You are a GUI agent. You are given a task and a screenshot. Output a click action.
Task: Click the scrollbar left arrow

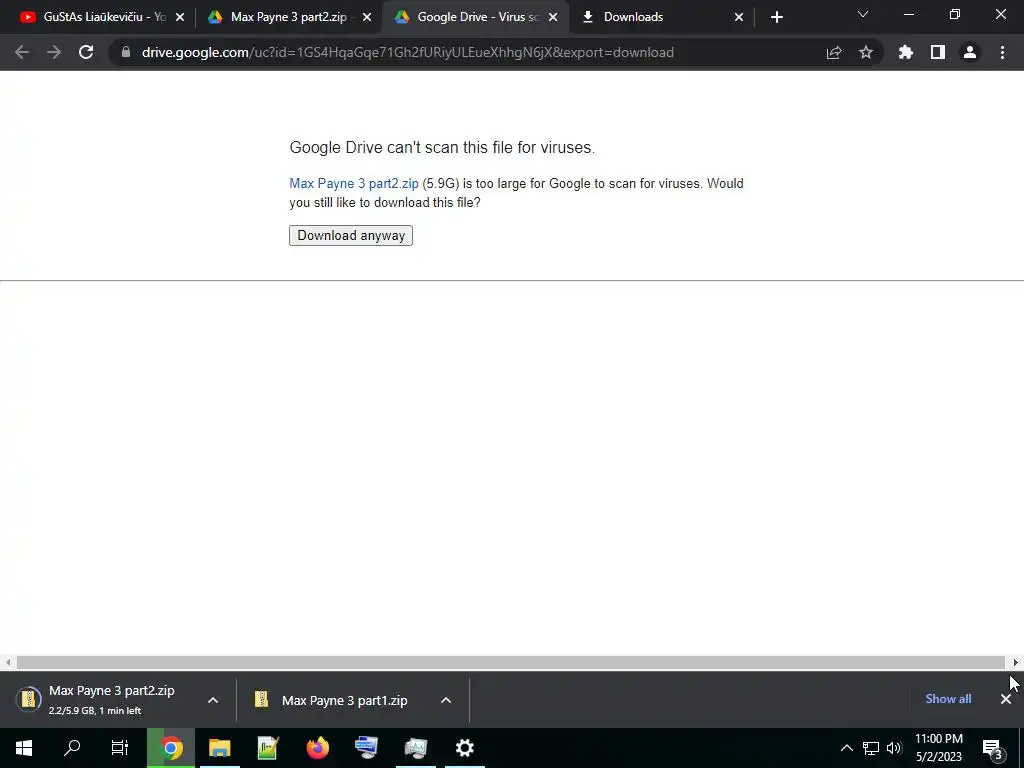pos(7,662)
